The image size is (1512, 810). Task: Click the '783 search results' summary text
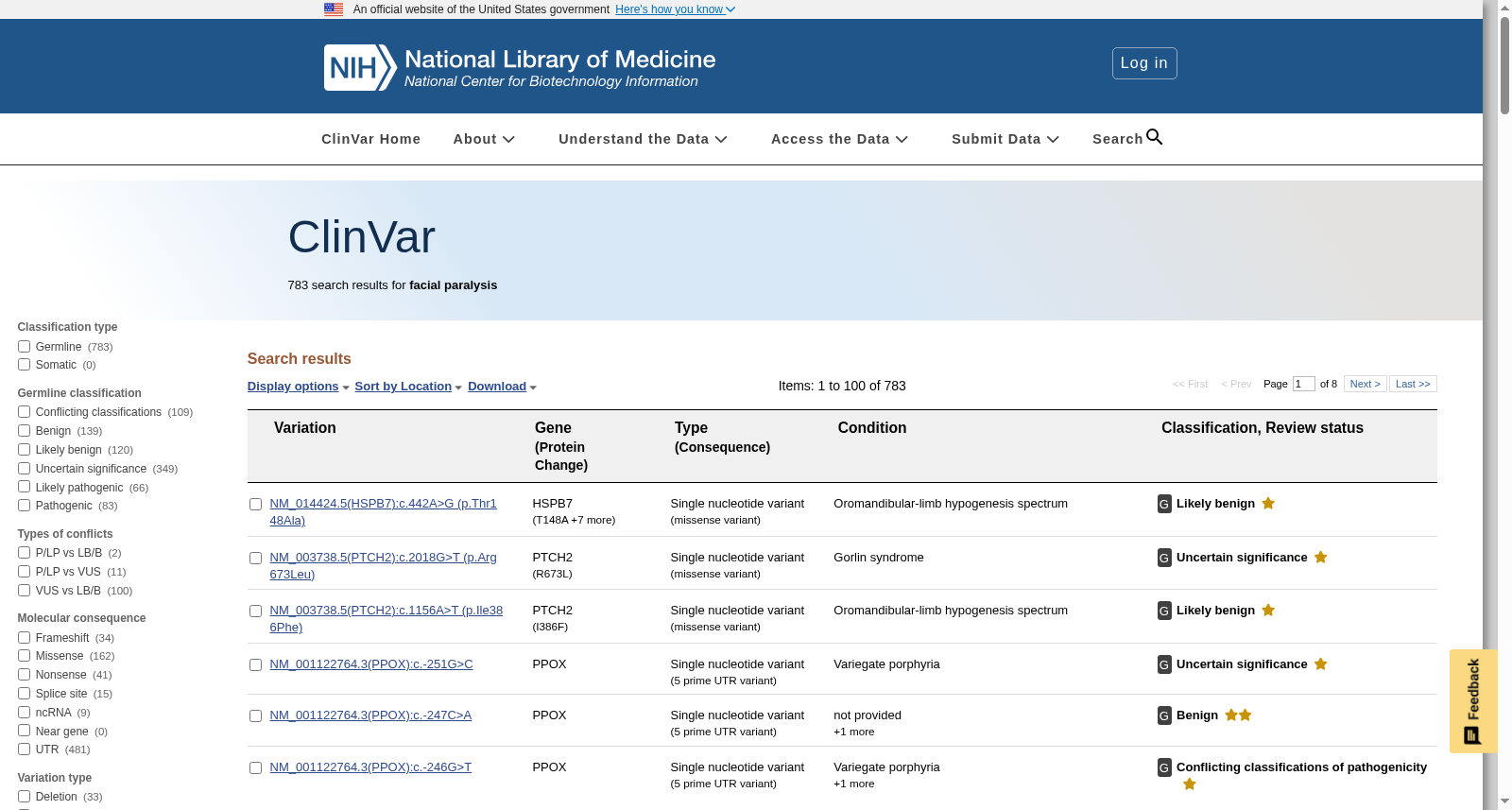pos(392,285)
